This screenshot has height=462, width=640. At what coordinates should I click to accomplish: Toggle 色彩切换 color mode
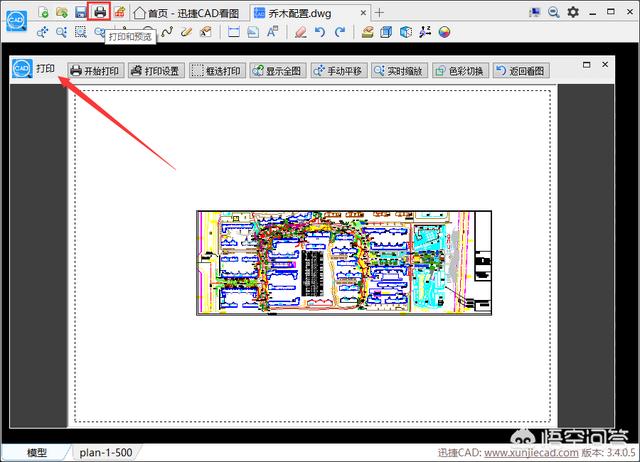460,71
